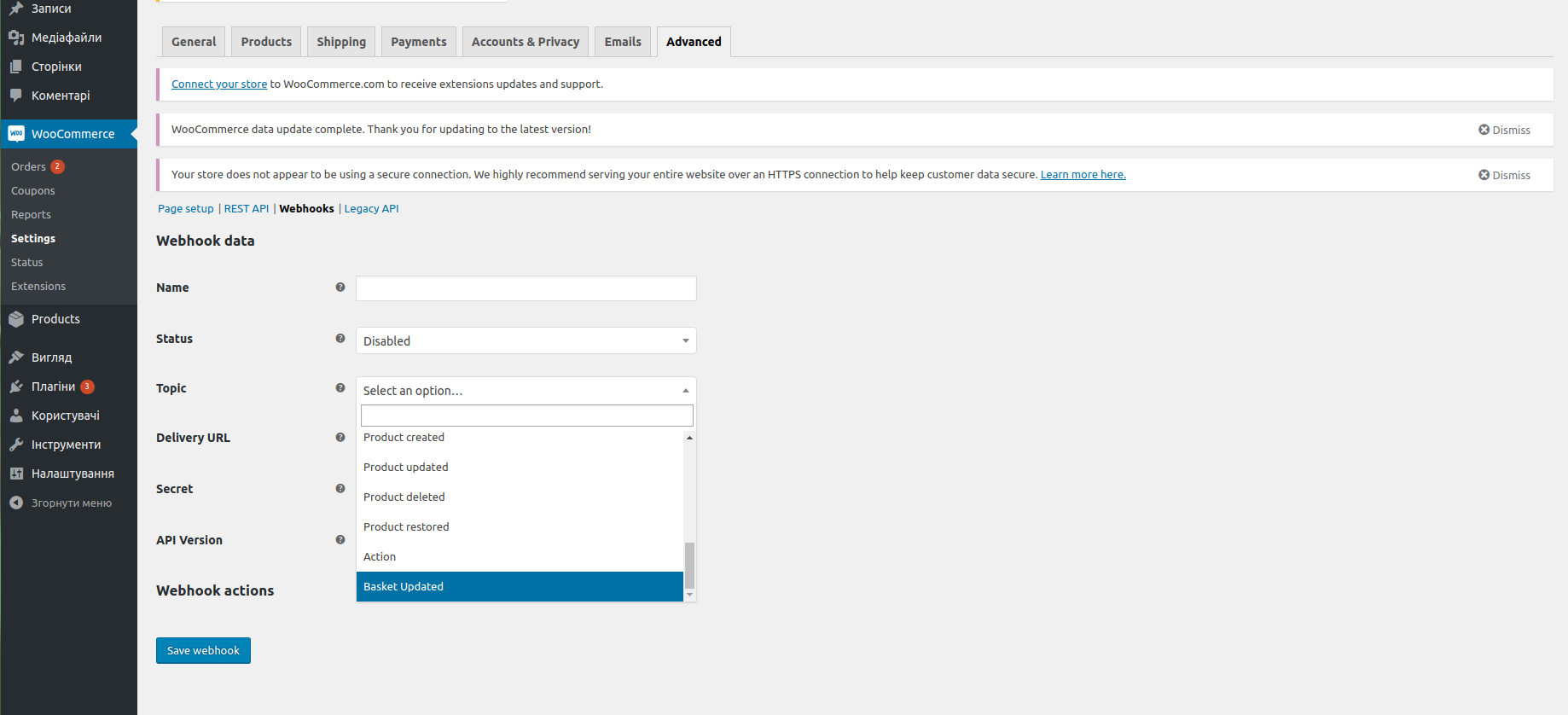1568x715 pixels.
Task: Choose Basket Updated topic option
Action: point(520,586)
